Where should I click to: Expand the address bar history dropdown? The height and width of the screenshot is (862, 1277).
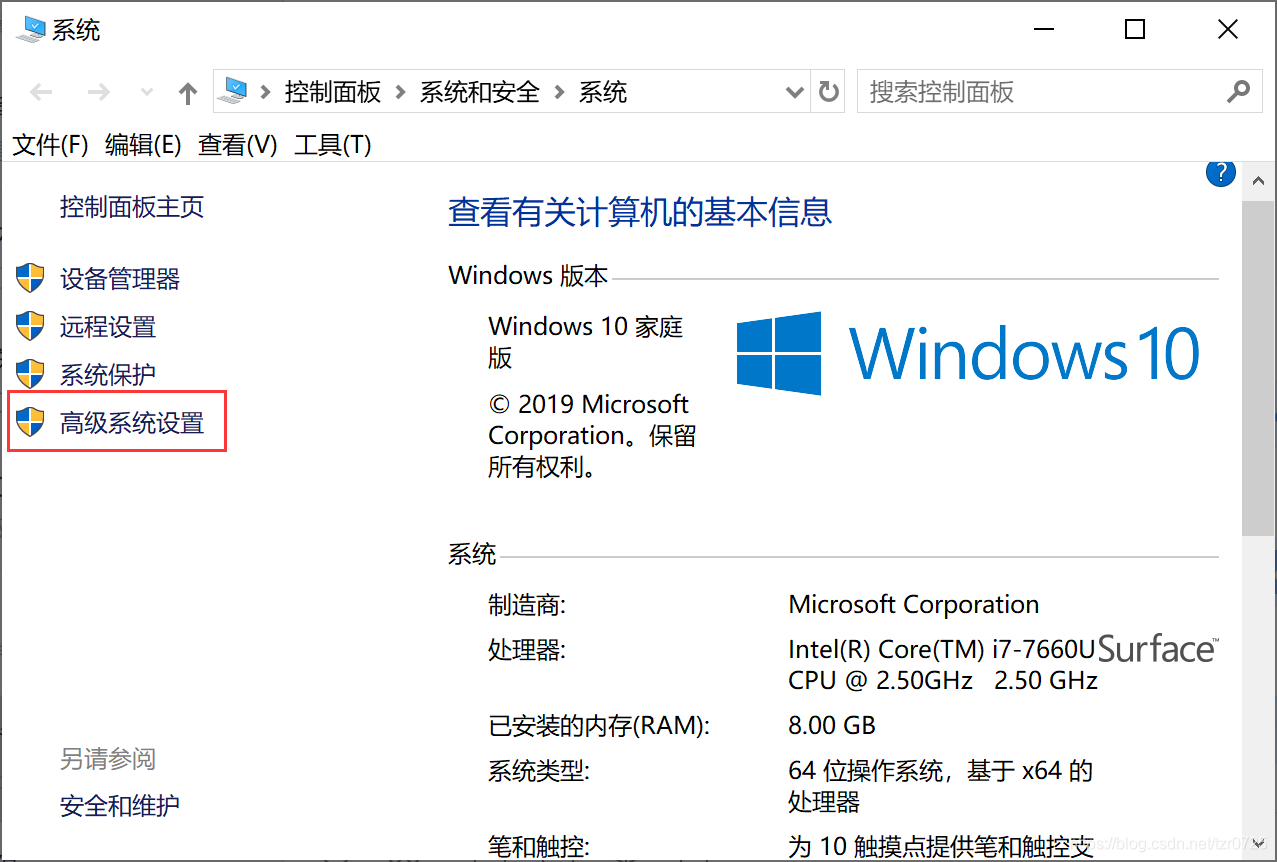795,93
